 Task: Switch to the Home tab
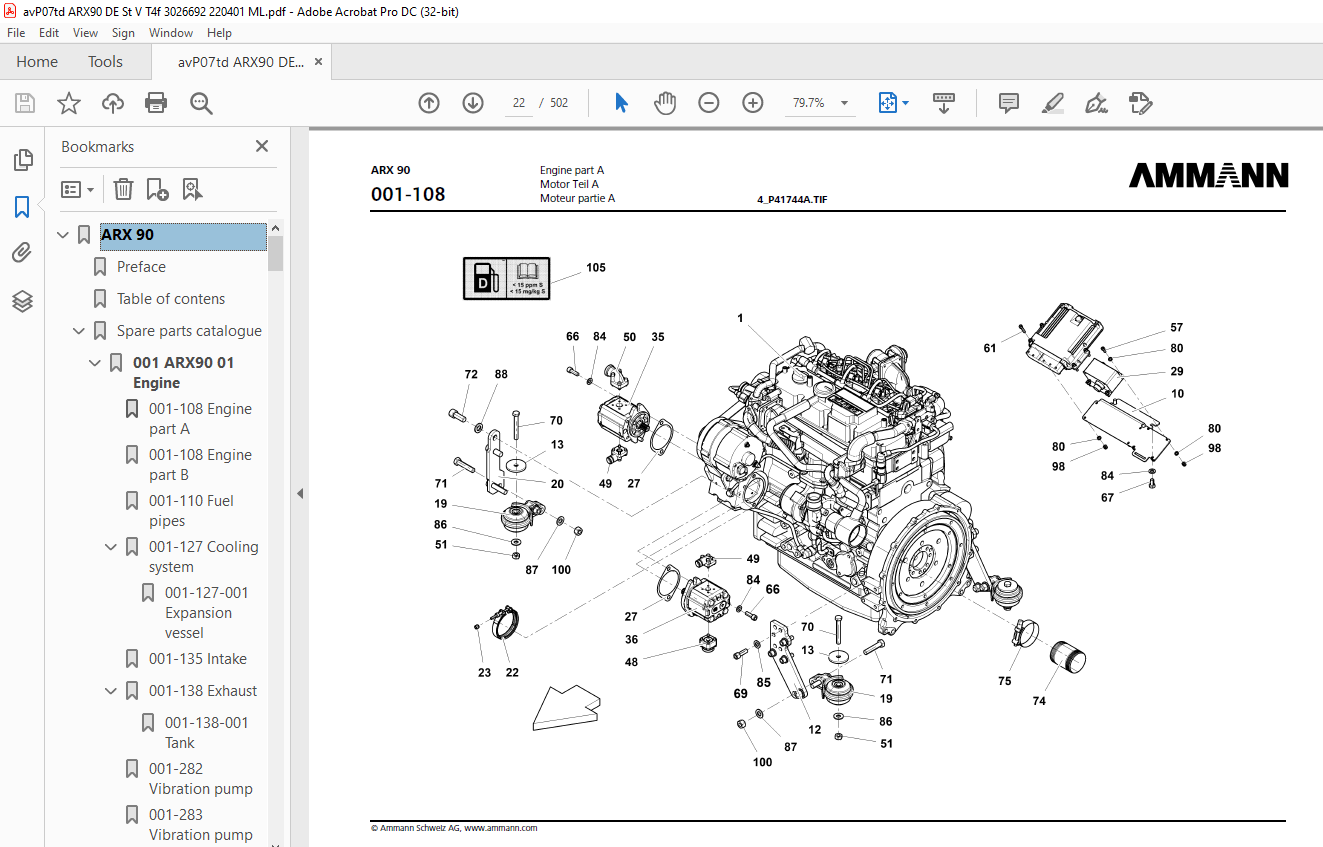coord(37,62)
